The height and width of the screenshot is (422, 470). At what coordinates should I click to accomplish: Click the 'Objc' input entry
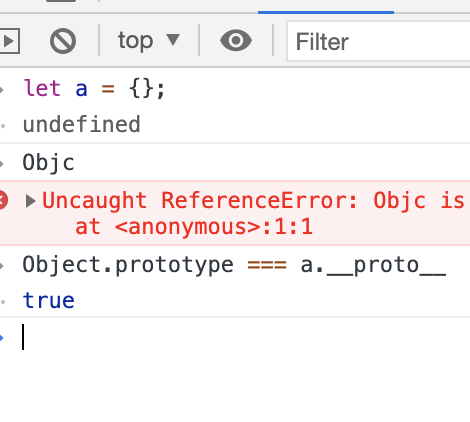(48, 163)
